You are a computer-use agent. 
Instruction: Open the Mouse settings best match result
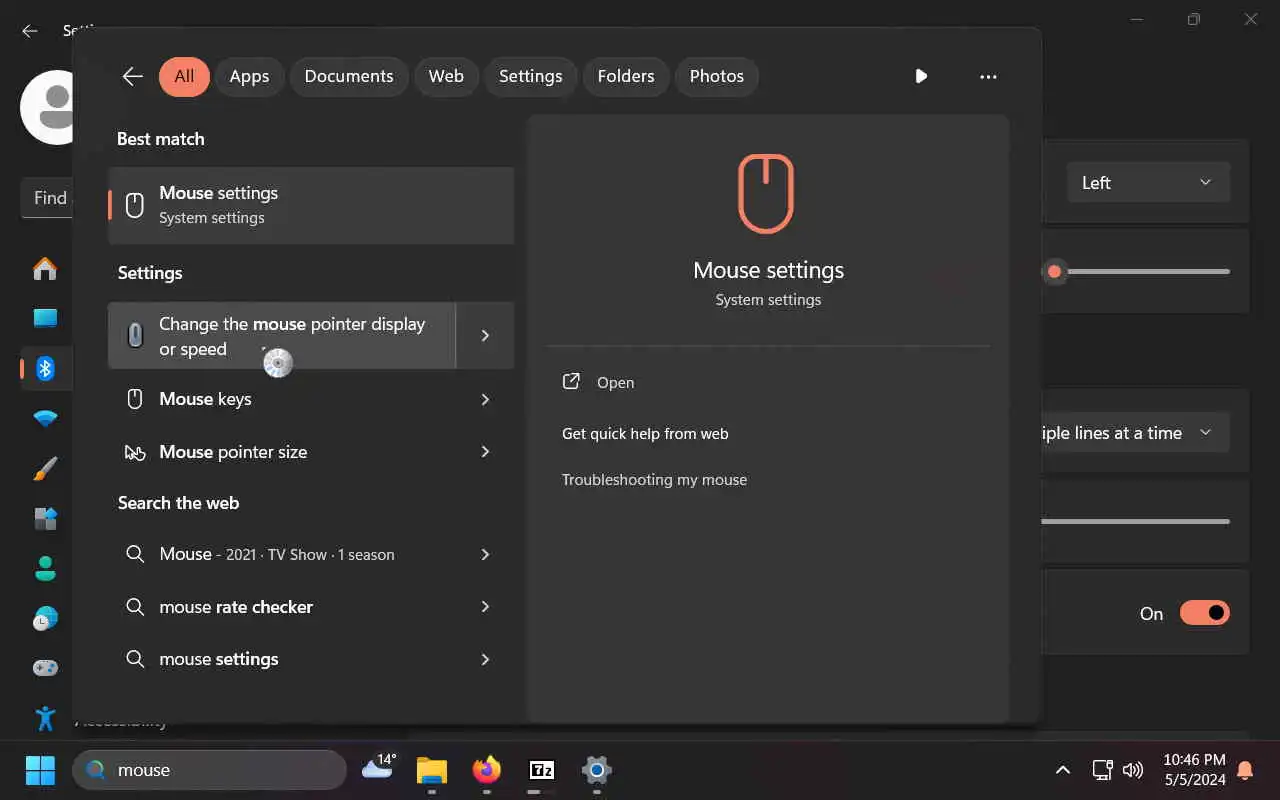click(311, 205)
